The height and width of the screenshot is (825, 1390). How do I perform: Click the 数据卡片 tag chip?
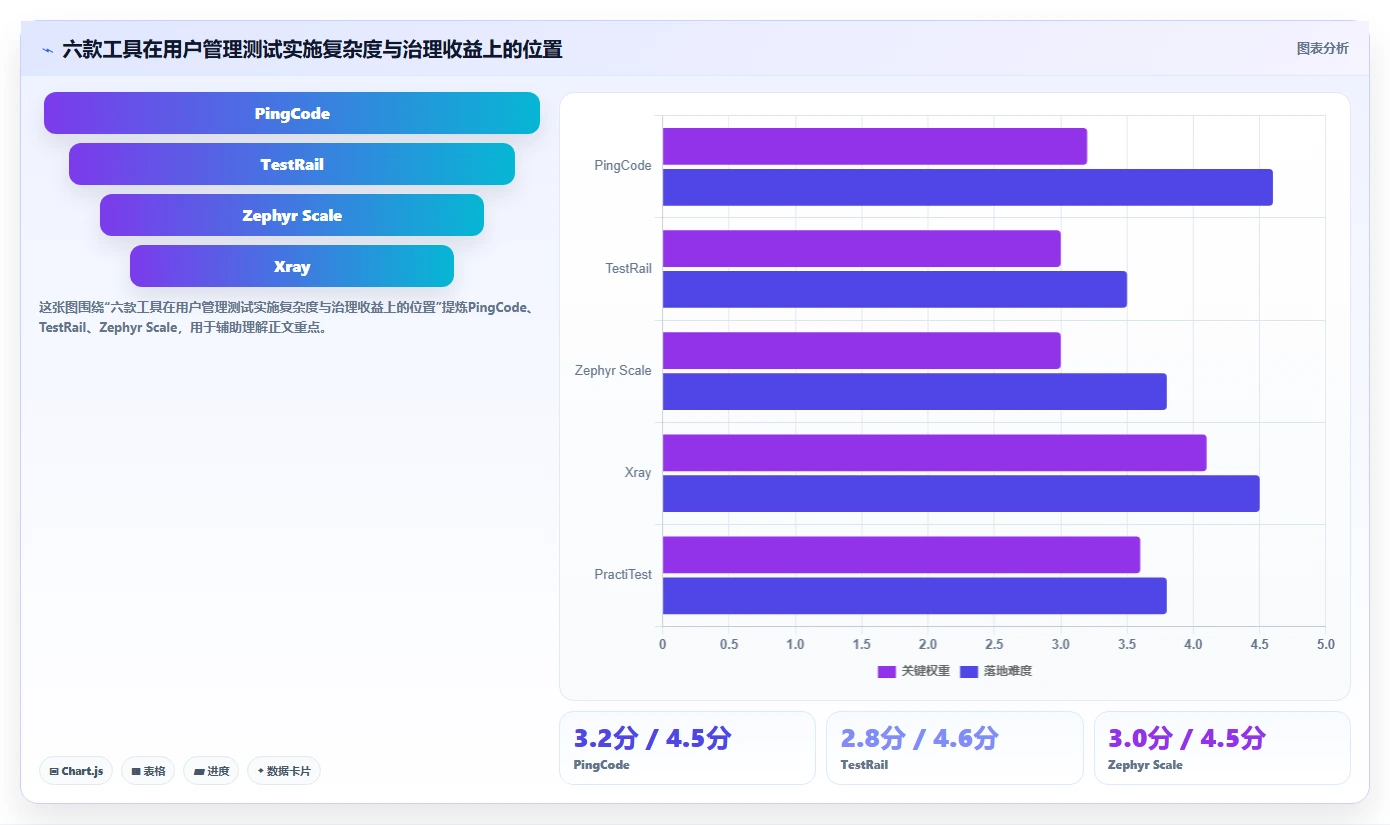click(x=284, y=771)
